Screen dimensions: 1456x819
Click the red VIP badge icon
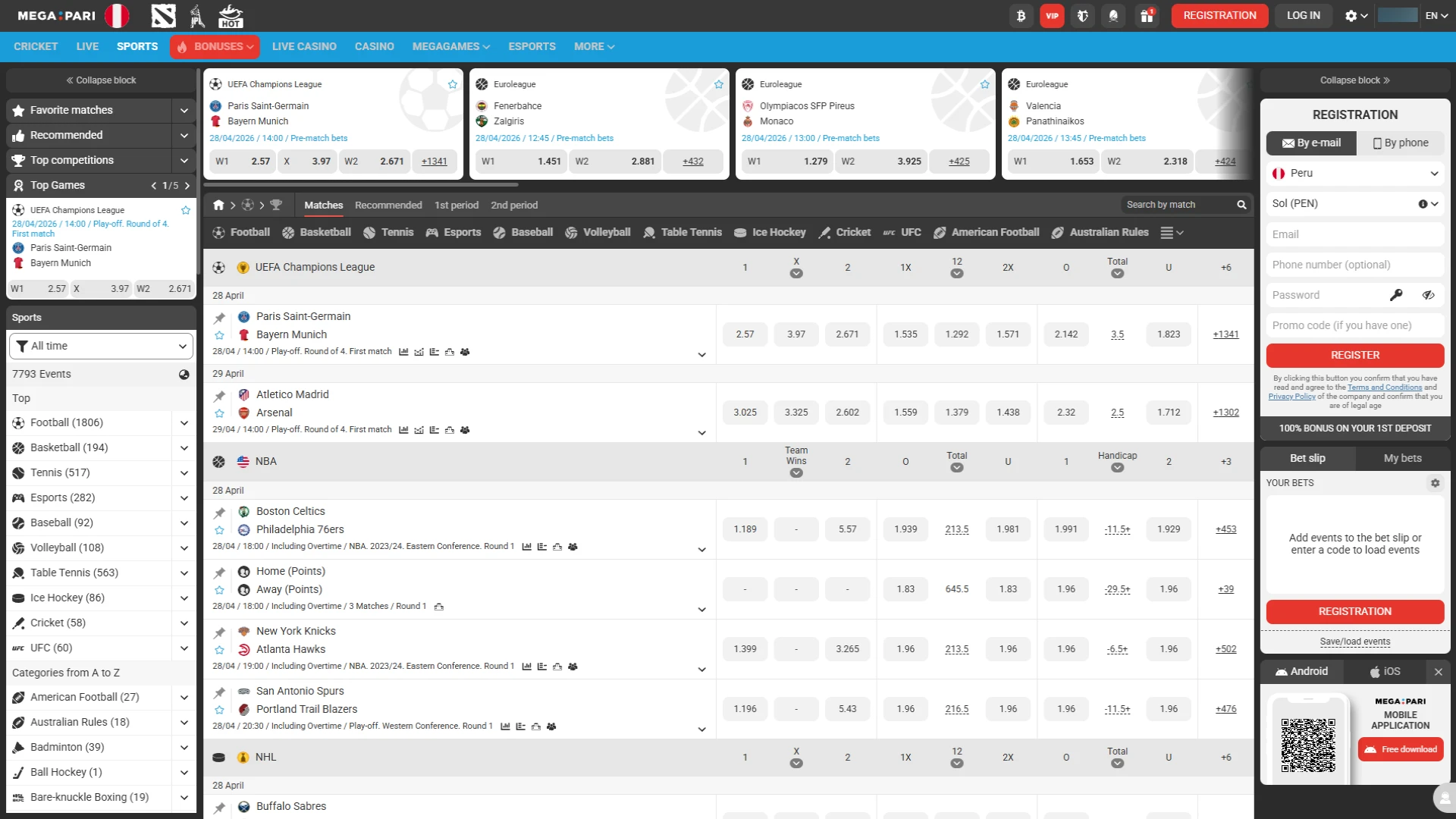[x=1052, y=16]
